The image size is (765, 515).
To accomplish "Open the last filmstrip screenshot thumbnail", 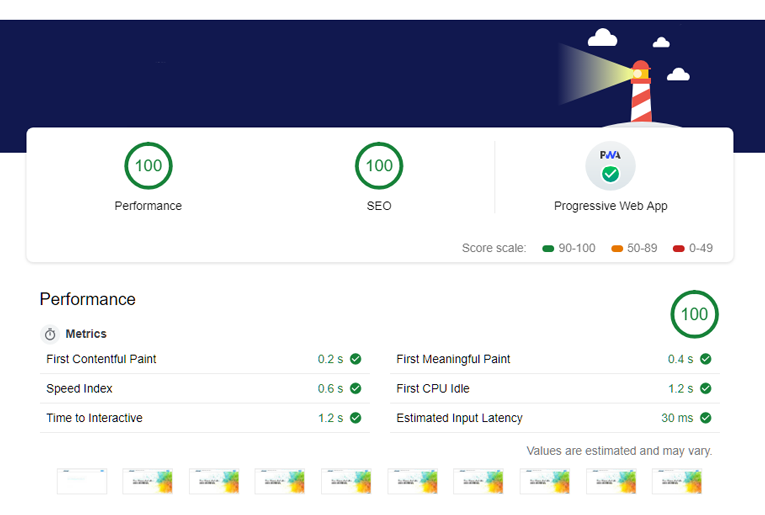I will pos(677,481).
